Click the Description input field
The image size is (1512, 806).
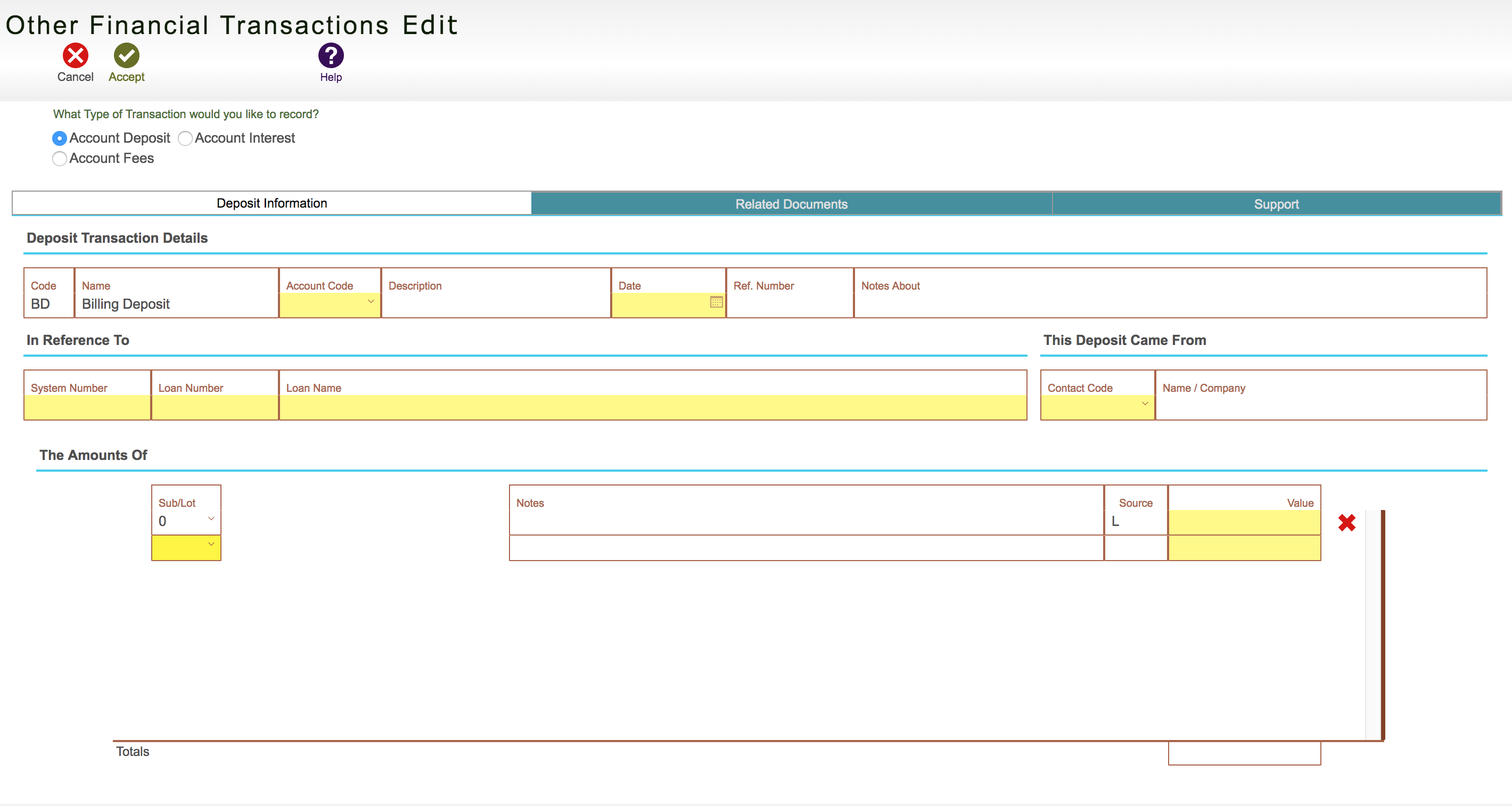[495, 305]
